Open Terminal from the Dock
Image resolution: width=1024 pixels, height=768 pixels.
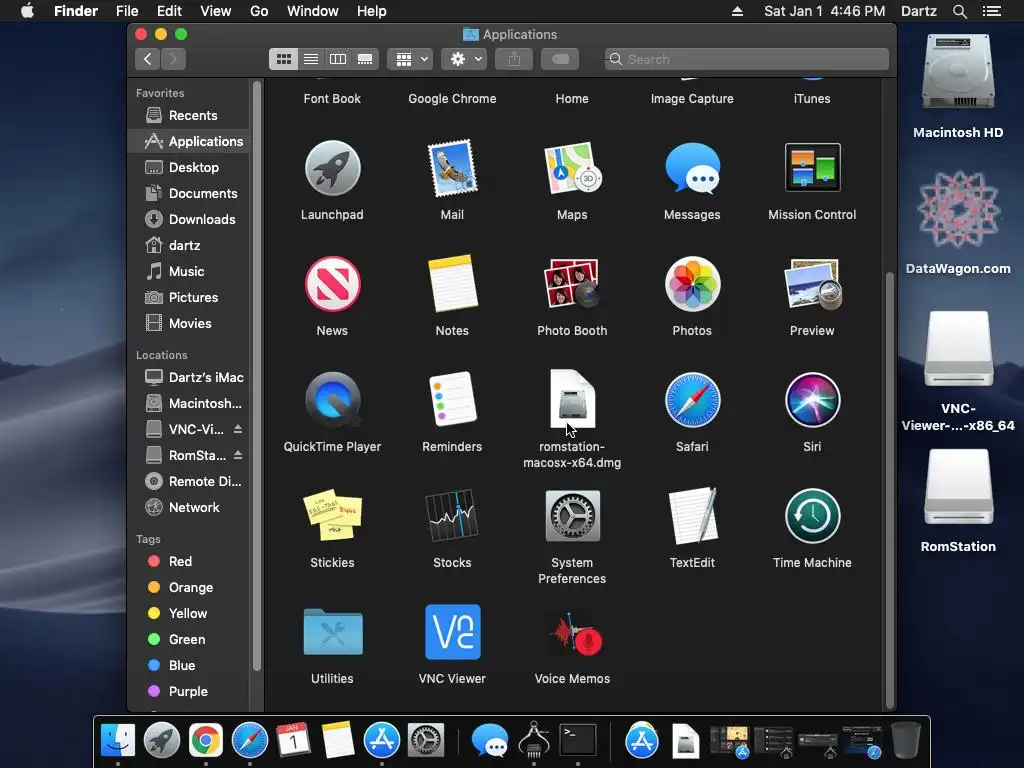[x=578, y=740]
